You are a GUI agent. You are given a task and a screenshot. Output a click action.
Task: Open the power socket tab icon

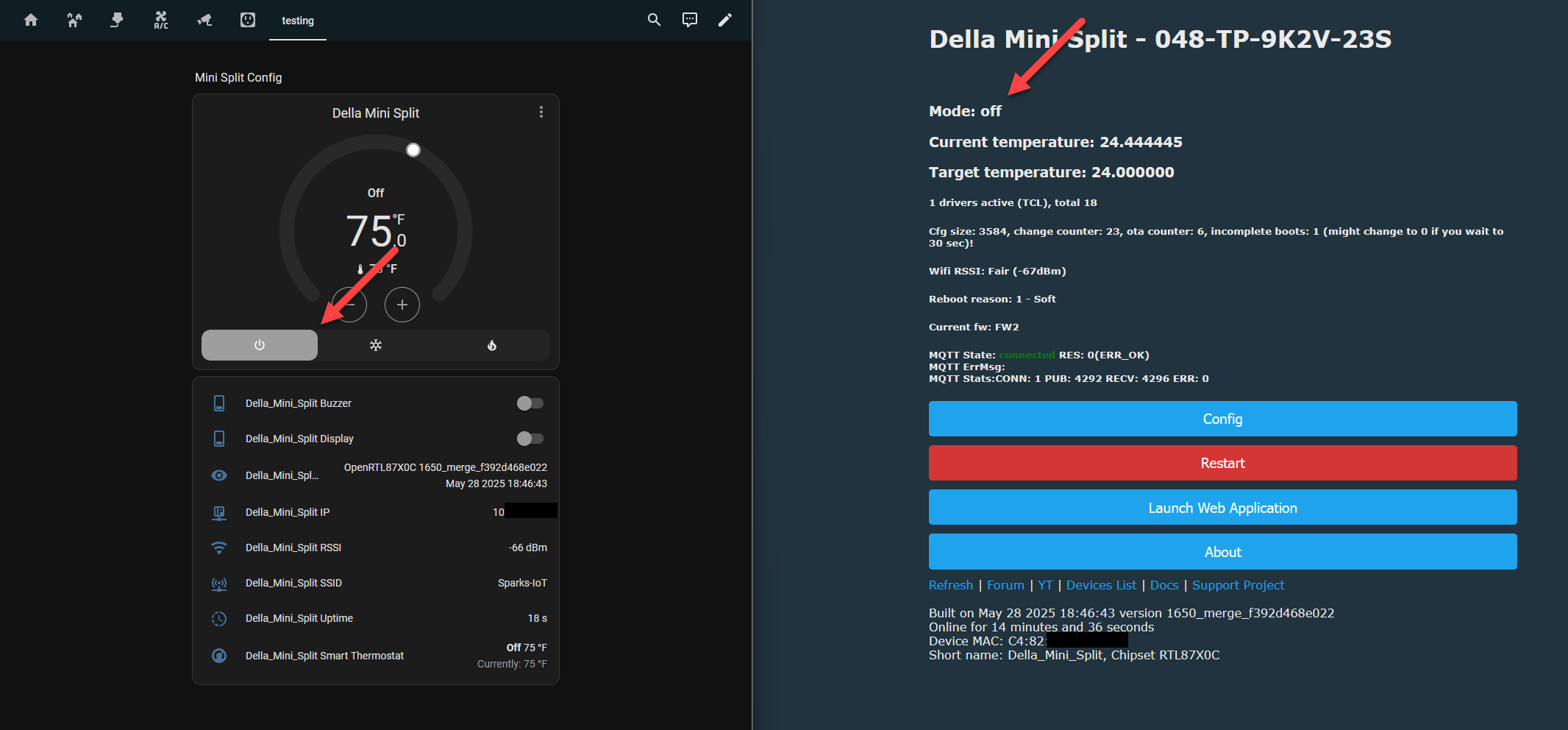[x=248, y=20]
